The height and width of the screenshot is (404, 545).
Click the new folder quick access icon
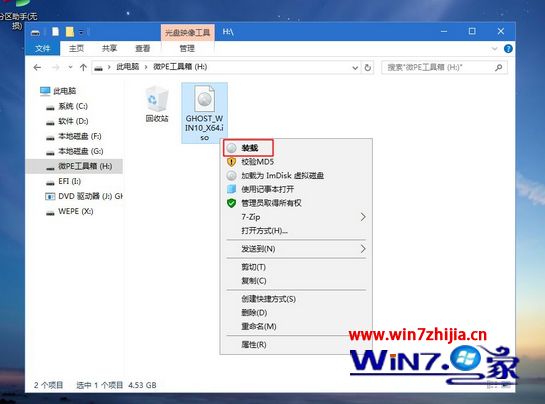pos(70,32)
